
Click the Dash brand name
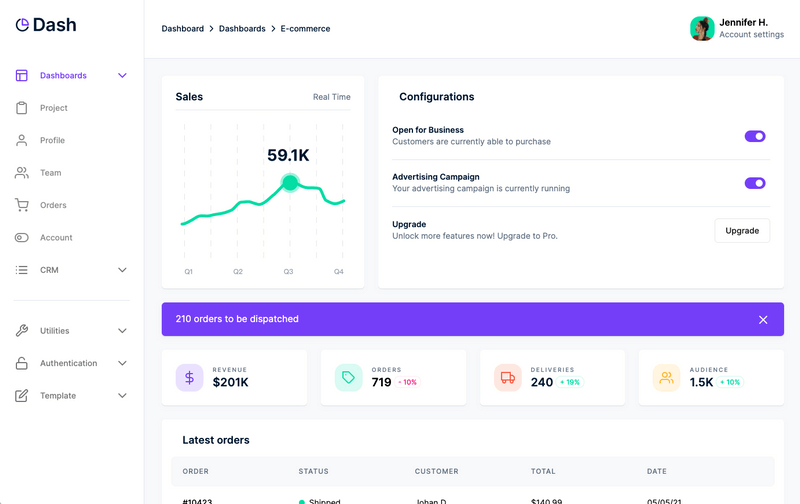(55, 24)
